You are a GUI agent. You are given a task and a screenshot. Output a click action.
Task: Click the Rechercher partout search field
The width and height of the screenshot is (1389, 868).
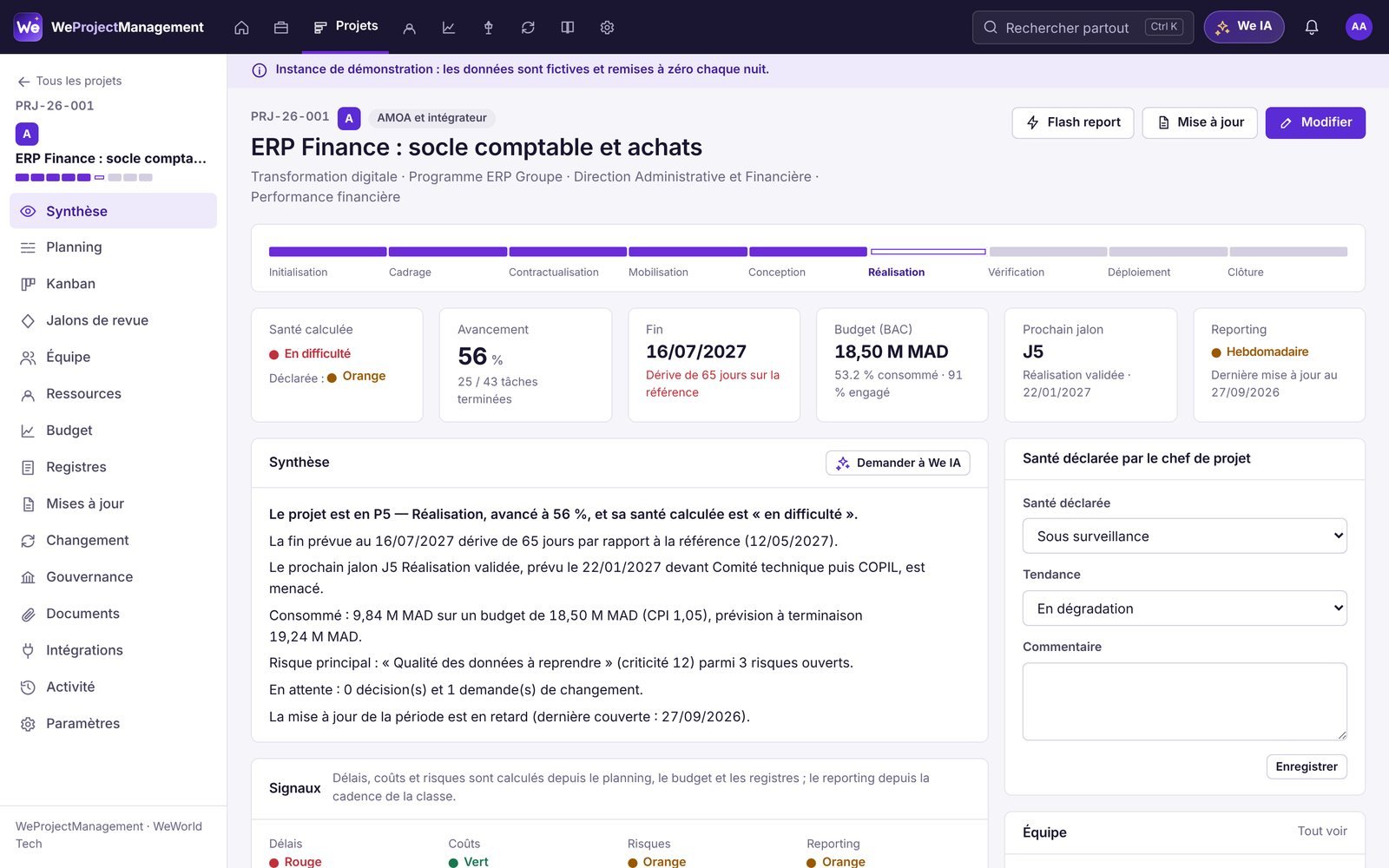[1083, 27]
